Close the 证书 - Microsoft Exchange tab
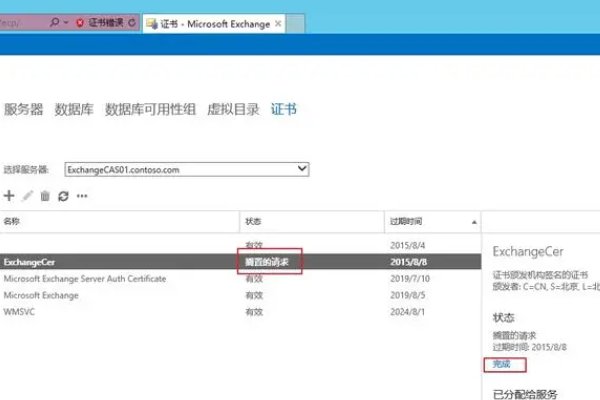This screenshot has height=400, width=600. click(x=278, y=24)
